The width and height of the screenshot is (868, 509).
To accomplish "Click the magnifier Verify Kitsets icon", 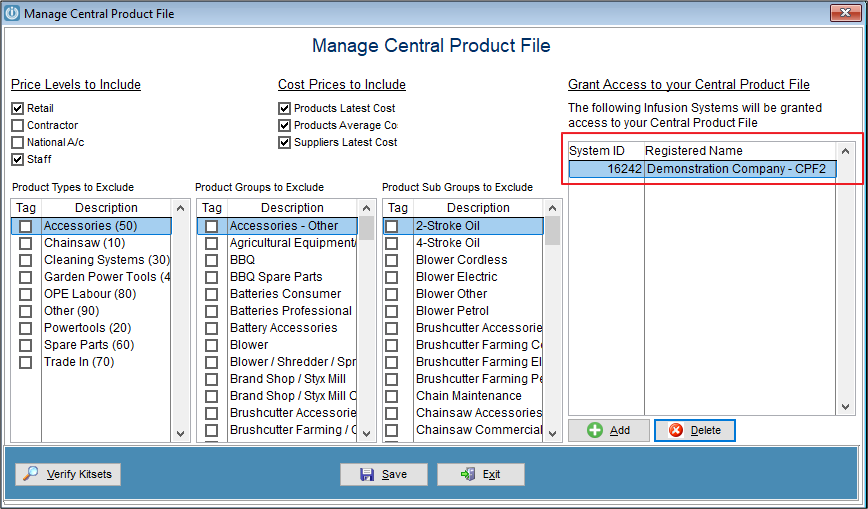I will point(30,474).
